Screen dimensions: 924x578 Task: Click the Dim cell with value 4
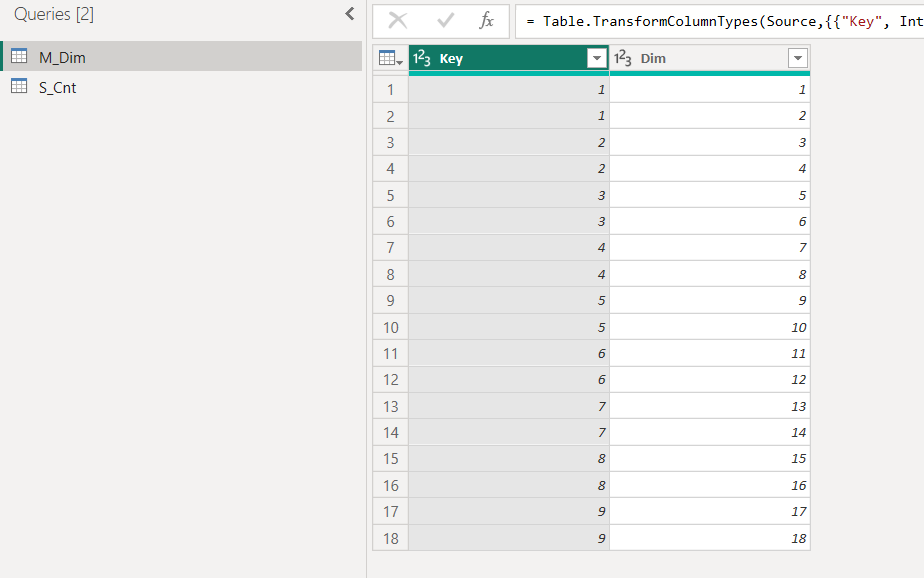710,169
